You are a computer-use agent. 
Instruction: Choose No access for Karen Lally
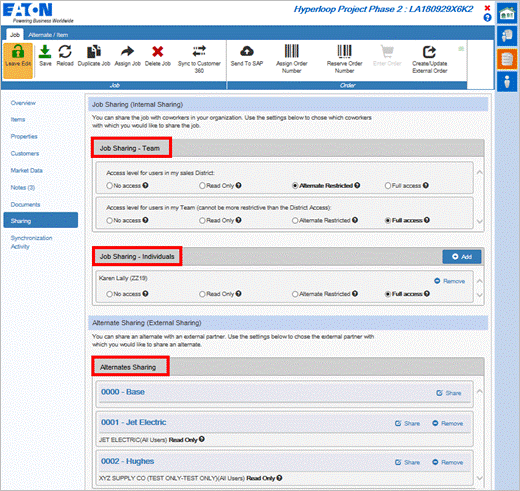pyautogui.click(x=109, y=294)
